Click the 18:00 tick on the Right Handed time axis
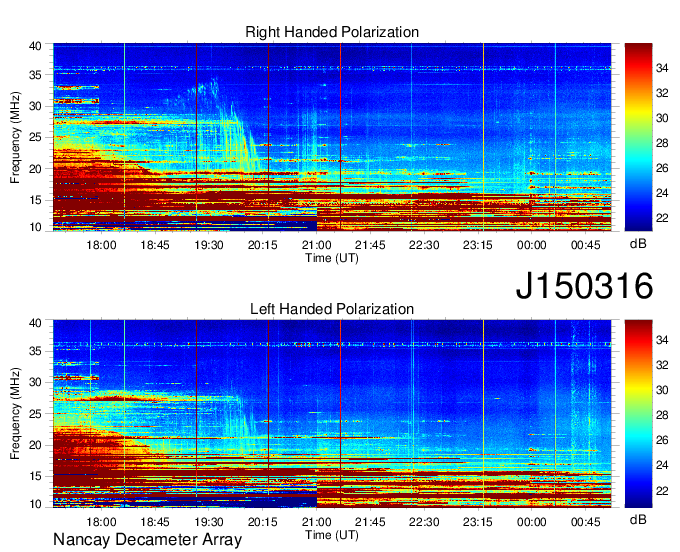The image size is (680, 552). pyautogui.click(x=101, y=245)
